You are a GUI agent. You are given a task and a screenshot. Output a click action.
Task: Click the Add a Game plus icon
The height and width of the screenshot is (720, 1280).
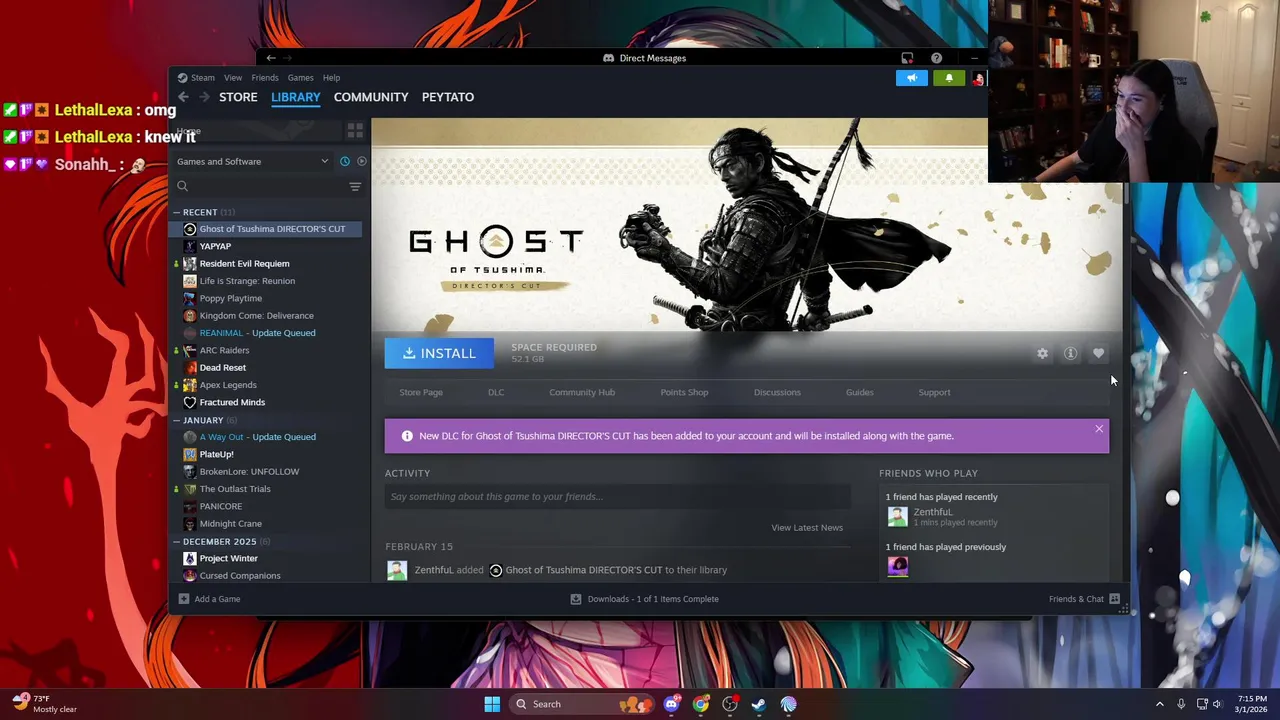183,599
